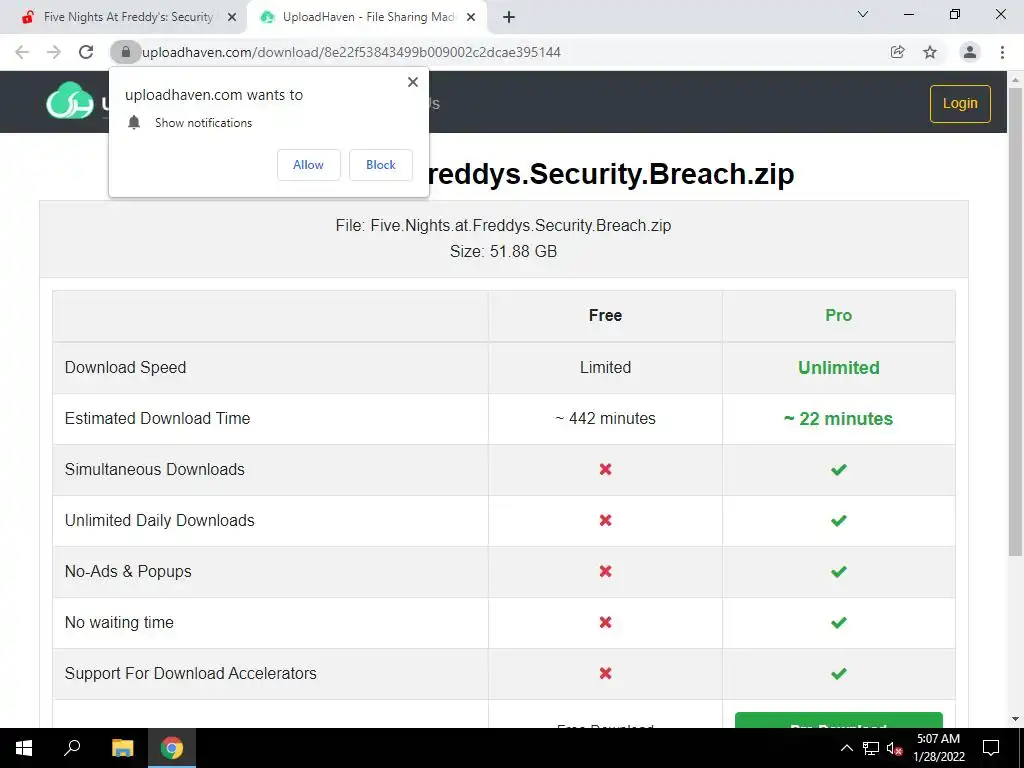The width and height of the screenshot is (1024, 768).
Task: Click the Download Speed row label
Action: coord(125,368)
